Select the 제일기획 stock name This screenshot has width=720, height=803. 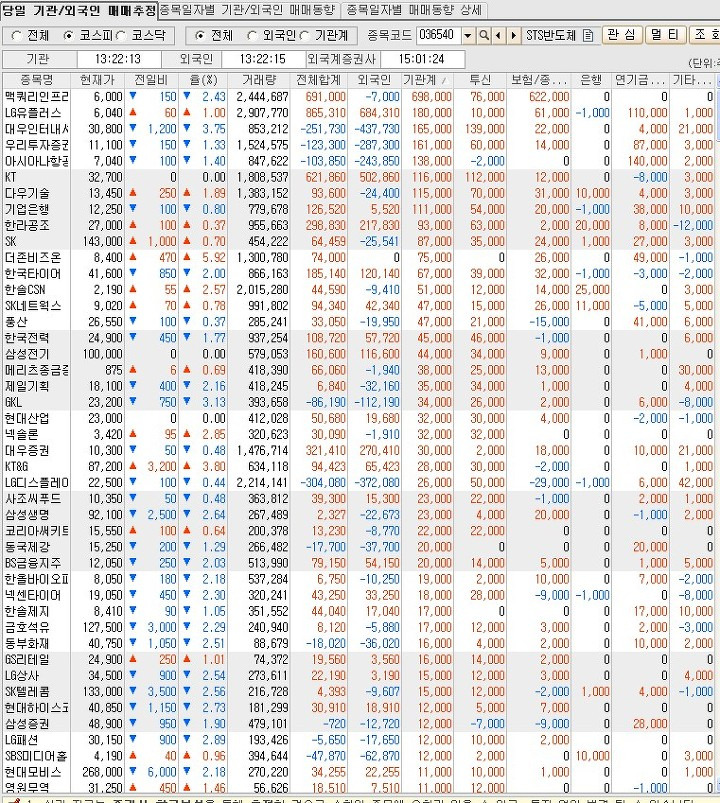point(27,386)
